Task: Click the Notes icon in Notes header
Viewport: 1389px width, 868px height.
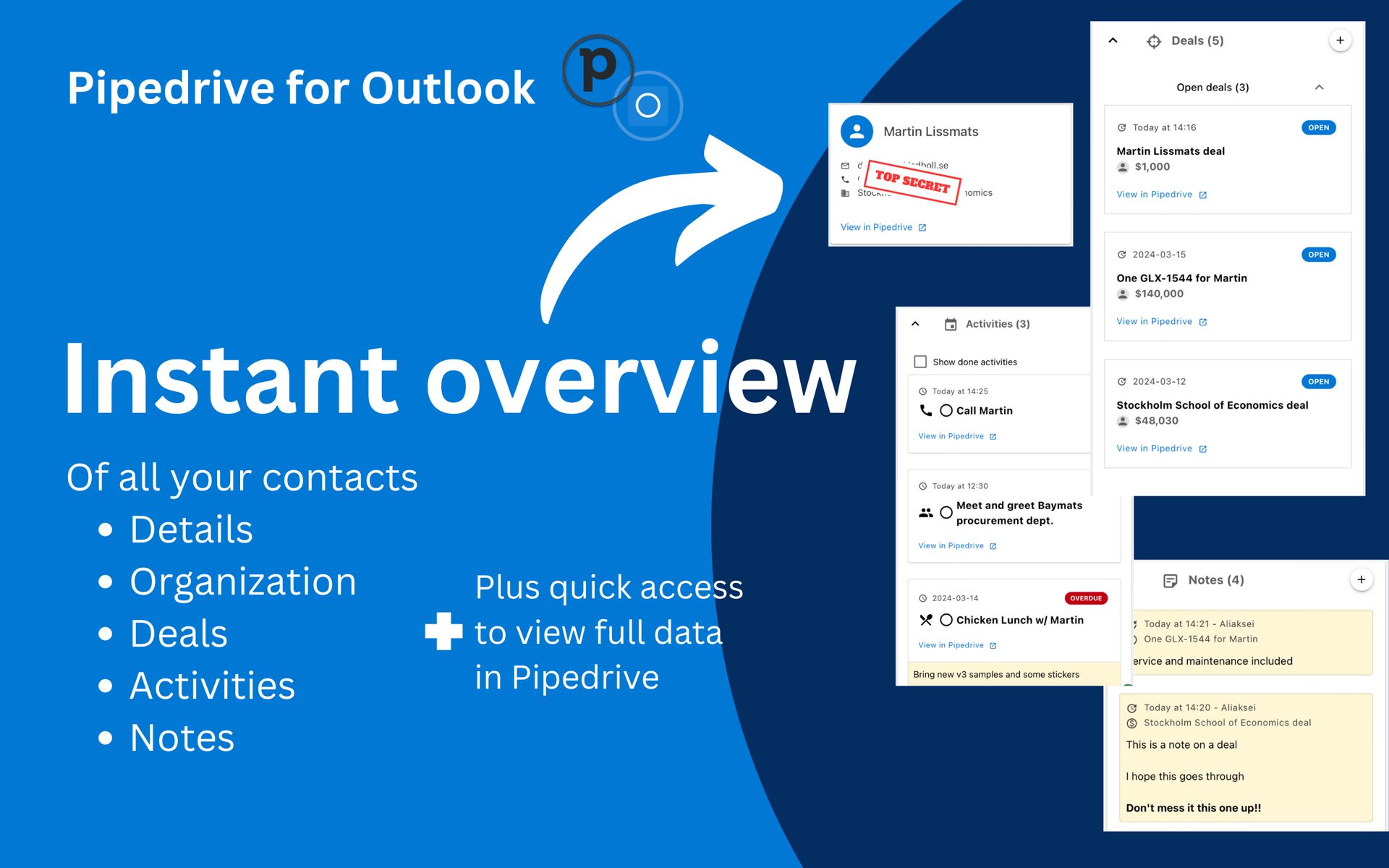Action: (1170, 580)
